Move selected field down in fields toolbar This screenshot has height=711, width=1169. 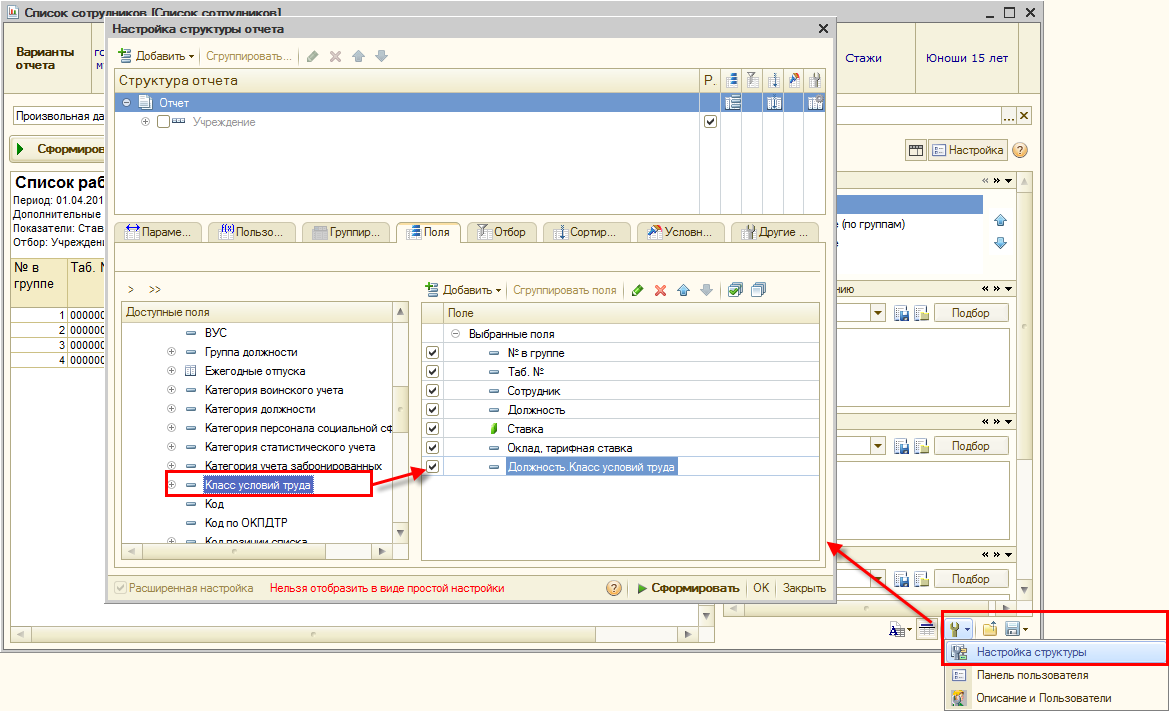707,290
